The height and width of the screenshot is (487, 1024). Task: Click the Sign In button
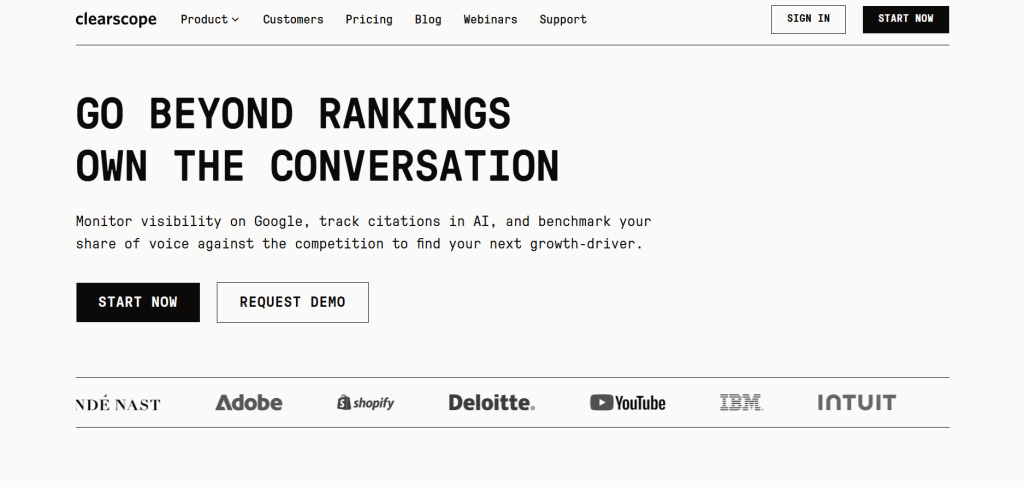(x=808, y=19)
